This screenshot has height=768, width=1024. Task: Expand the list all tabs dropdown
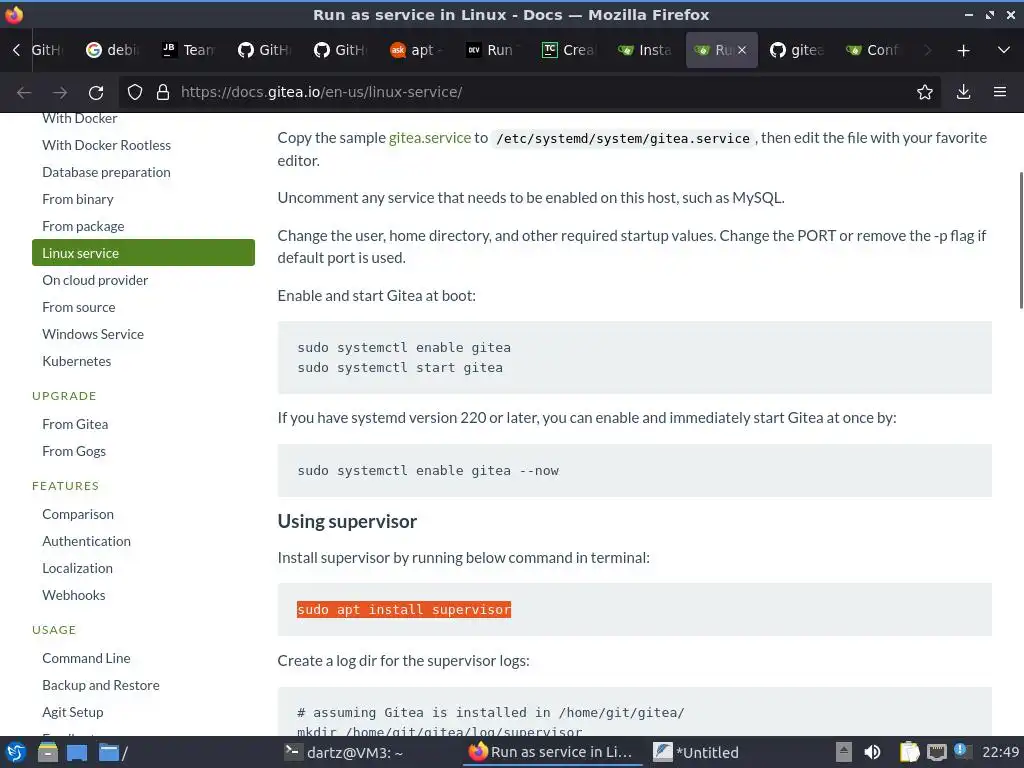1004,50
